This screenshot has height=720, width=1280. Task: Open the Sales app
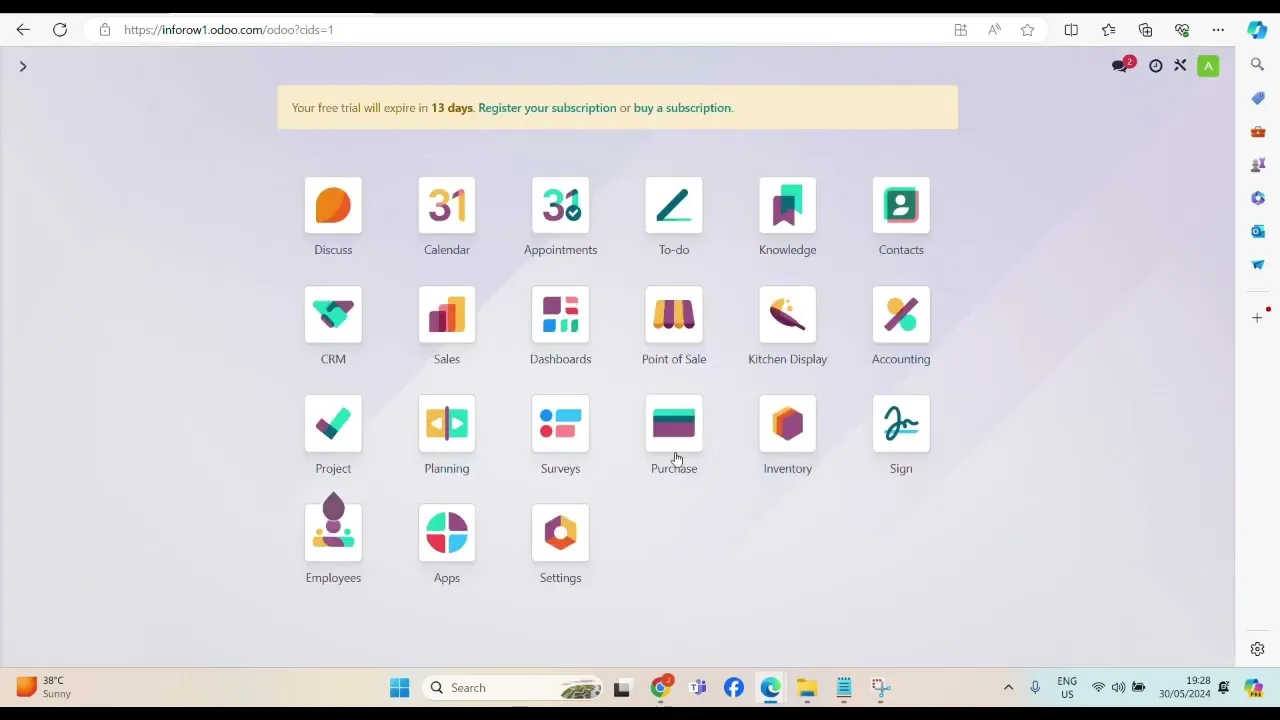click(447, 315)
